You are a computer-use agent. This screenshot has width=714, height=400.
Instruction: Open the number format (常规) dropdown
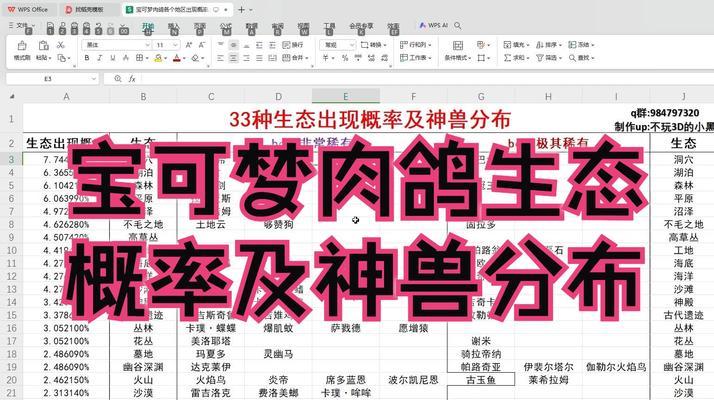click(x=352, y=45)
